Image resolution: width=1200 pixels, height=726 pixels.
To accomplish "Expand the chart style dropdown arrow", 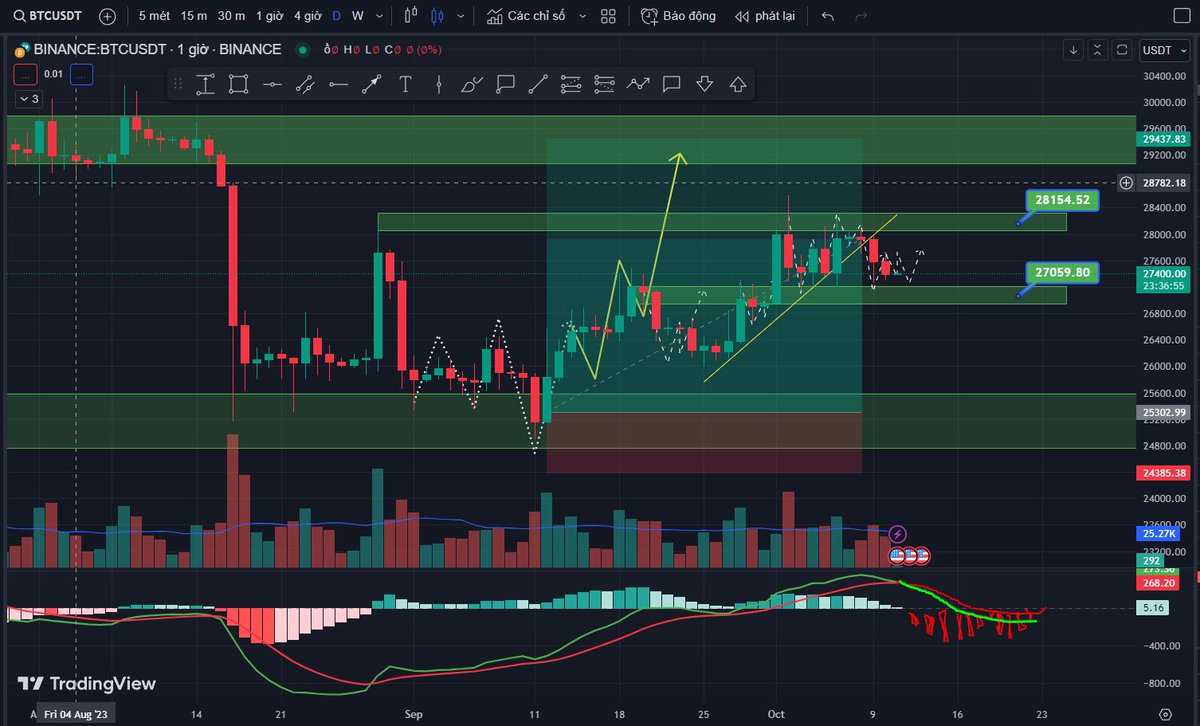I will click(x=458, y=16).
